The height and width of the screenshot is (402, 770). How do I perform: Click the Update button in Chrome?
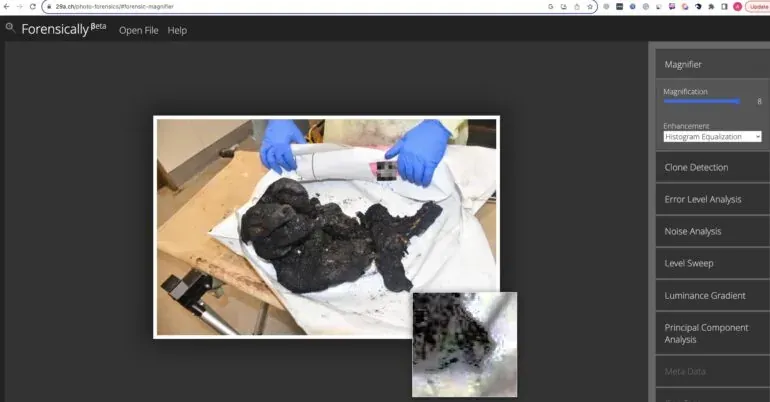tap(758, 6)
